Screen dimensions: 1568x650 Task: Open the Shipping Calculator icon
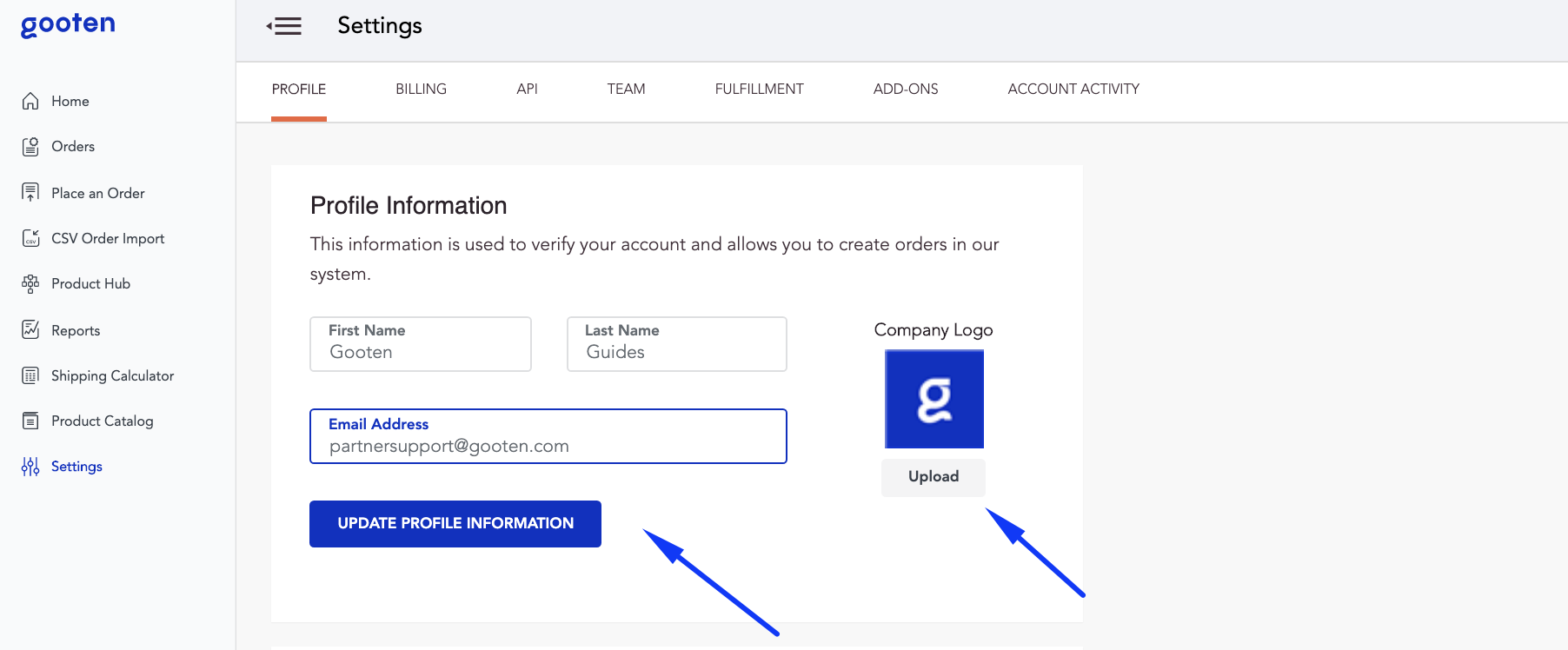30,375
